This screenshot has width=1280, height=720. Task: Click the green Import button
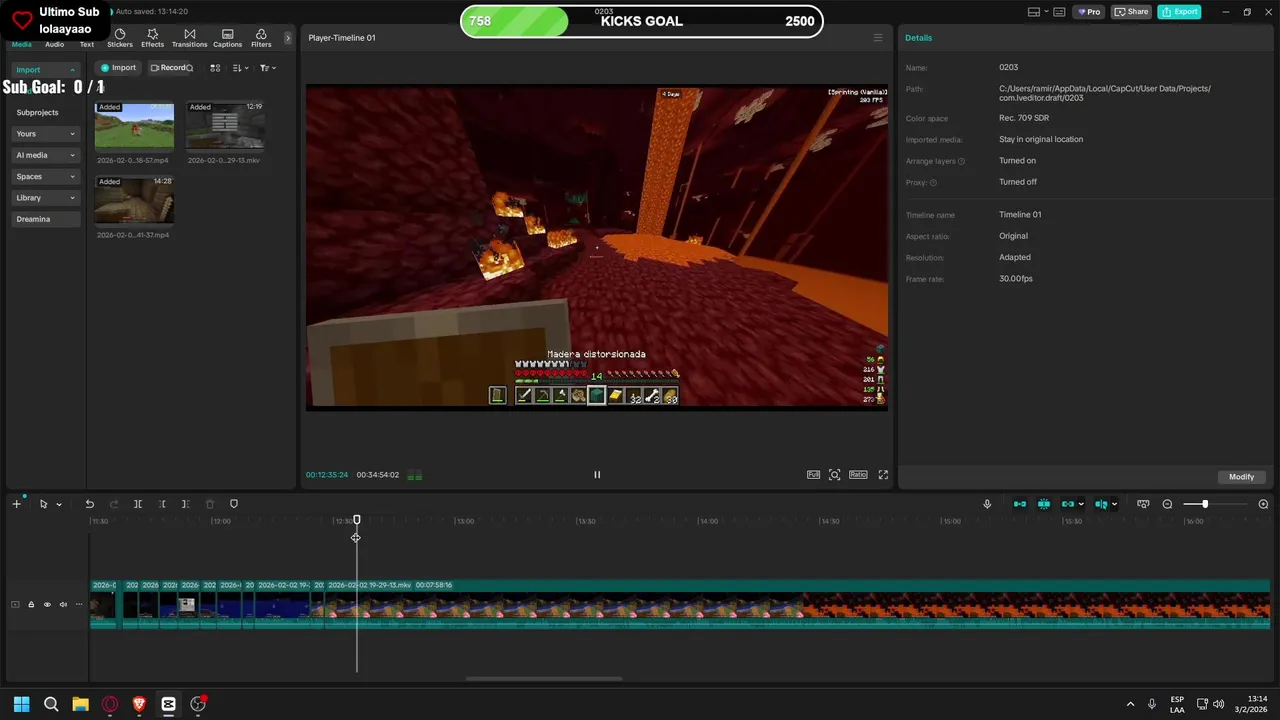tap(118, 68)
